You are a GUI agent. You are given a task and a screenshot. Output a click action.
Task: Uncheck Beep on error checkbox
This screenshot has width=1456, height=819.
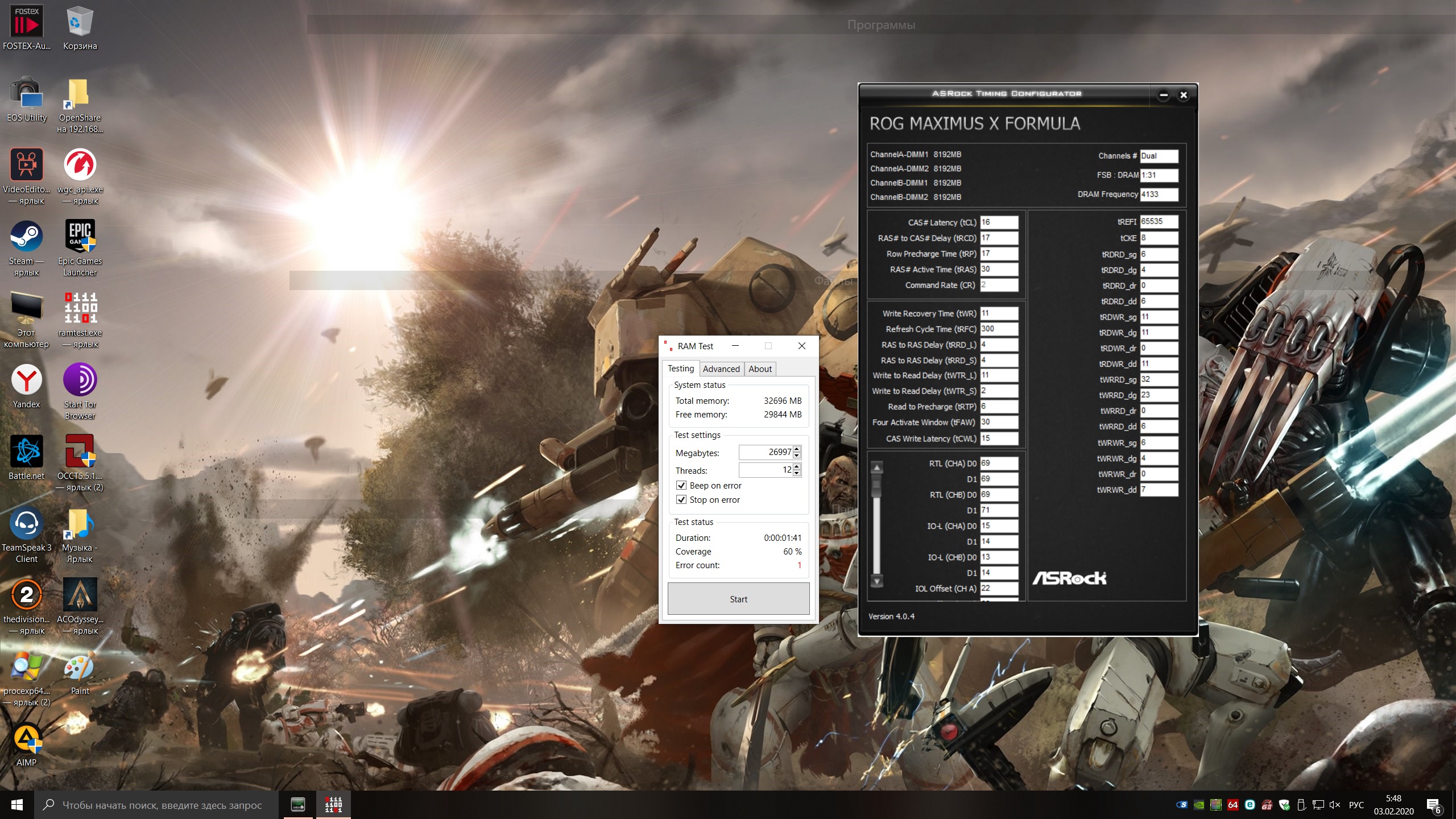(x=681, y=485)
